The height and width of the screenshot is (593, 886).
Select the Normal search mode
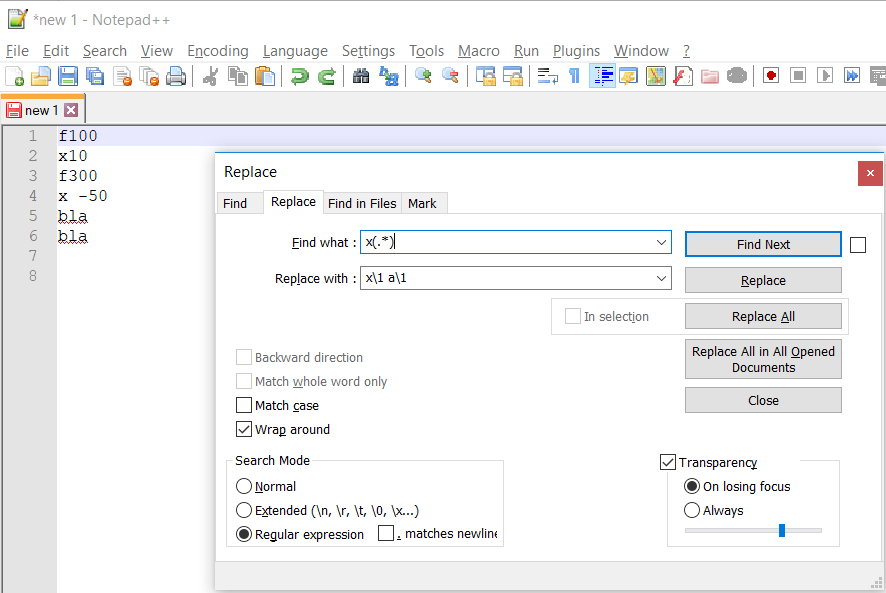244,487
